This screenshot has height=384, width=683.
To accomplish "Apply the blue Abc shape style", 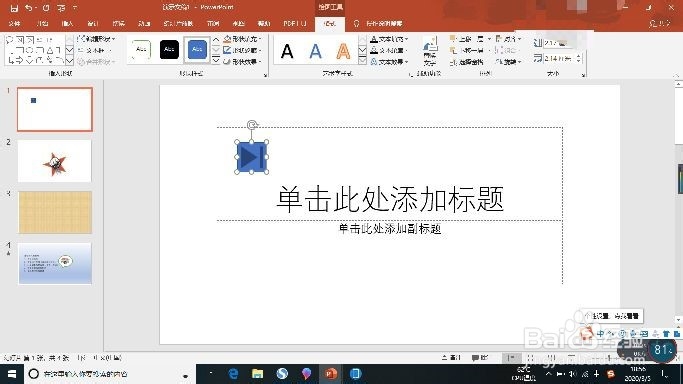I will coord(197,50).
